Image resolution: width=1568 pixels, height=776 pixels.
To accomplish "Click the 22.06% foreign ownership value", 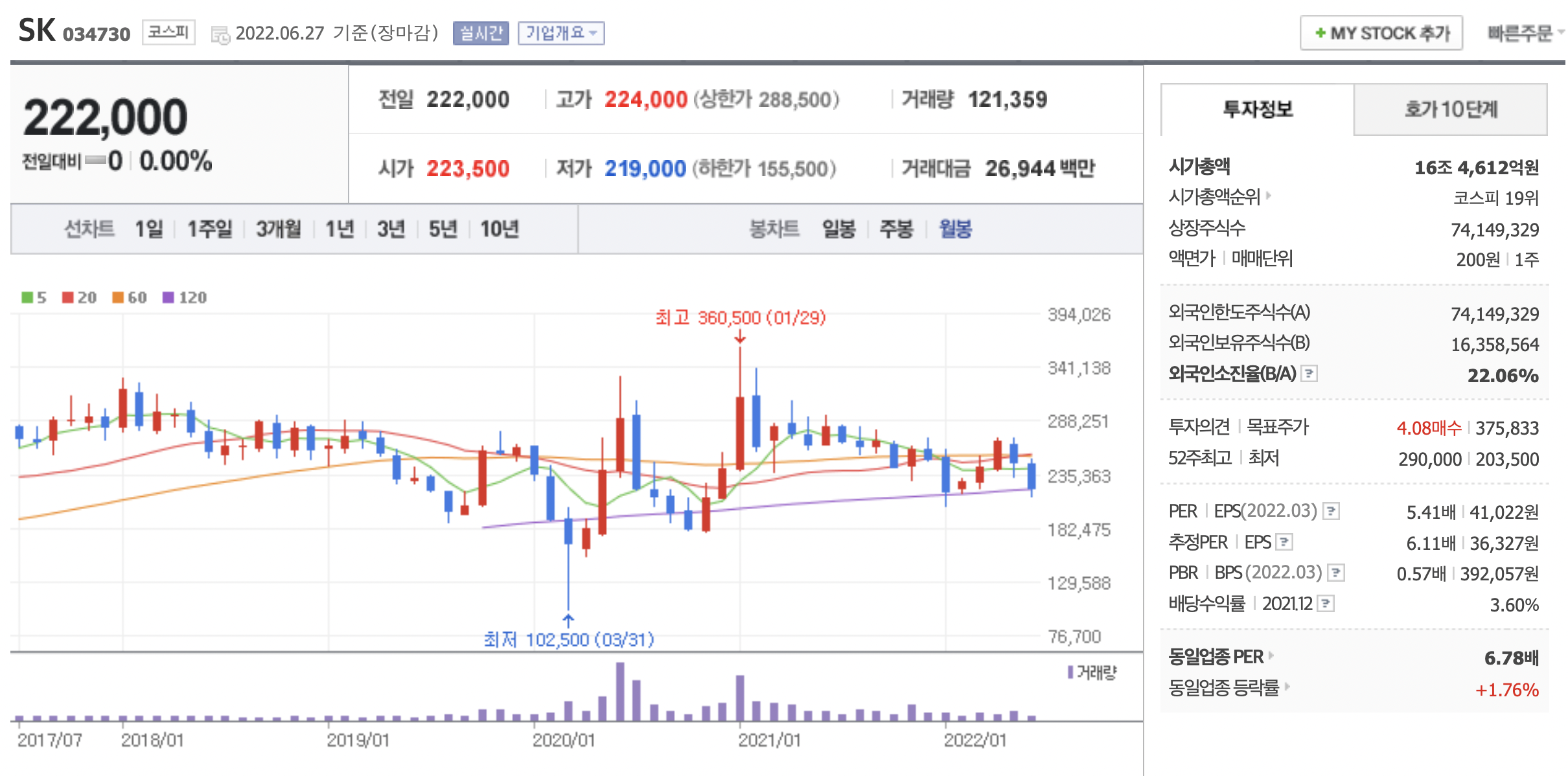I will (1503, 376).
